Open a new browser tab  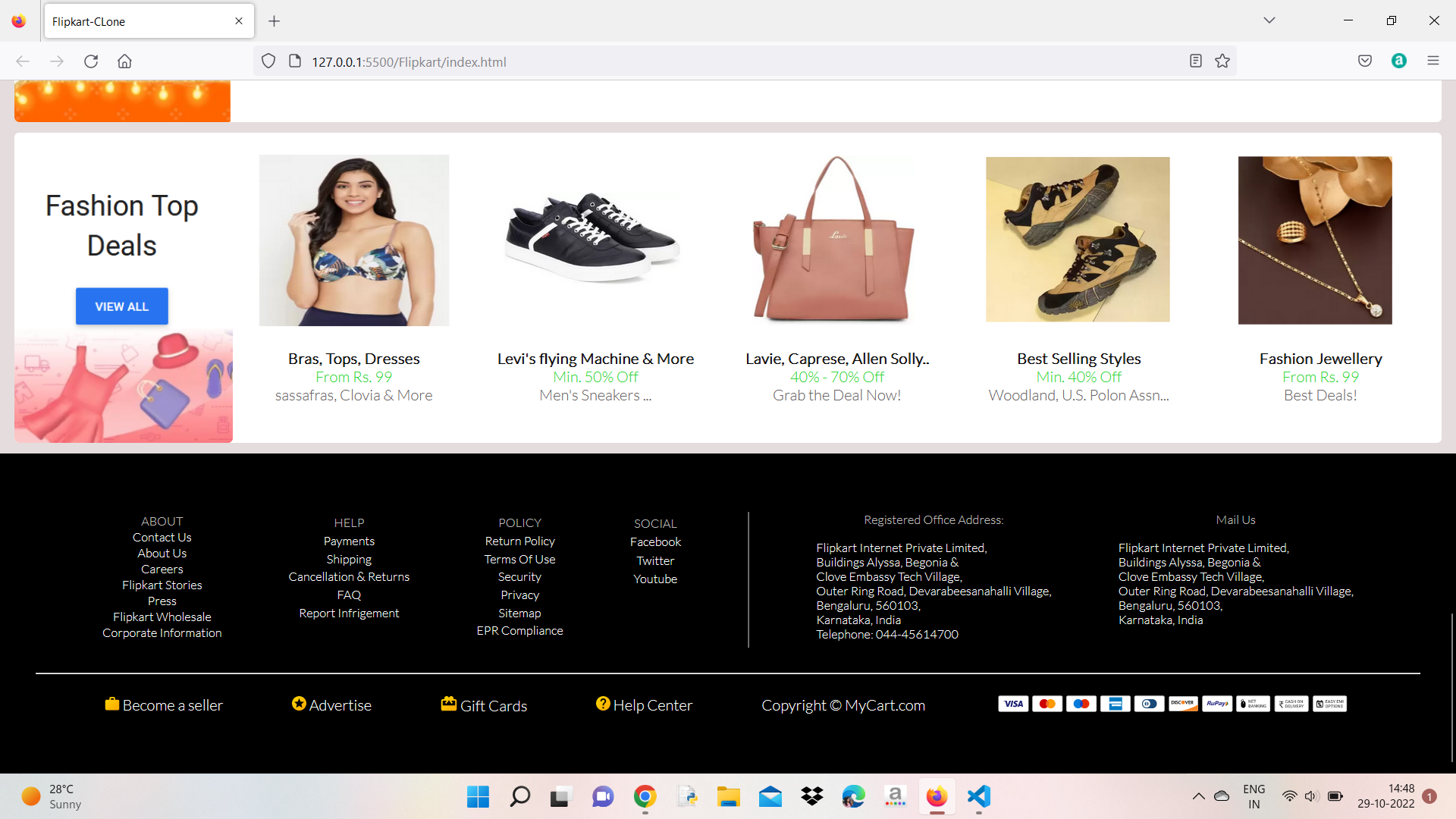click(275, 20)
